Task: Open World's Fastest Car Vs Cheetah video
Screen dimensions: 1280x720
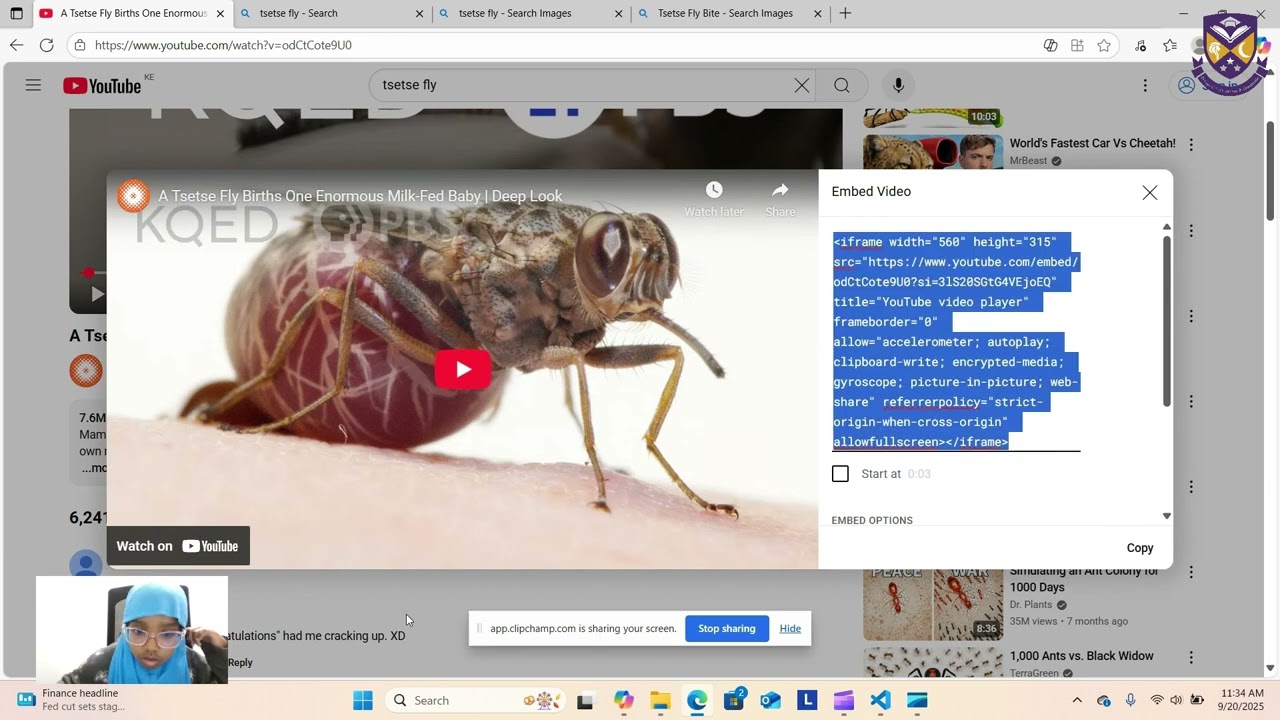Action: [1092, 143]
